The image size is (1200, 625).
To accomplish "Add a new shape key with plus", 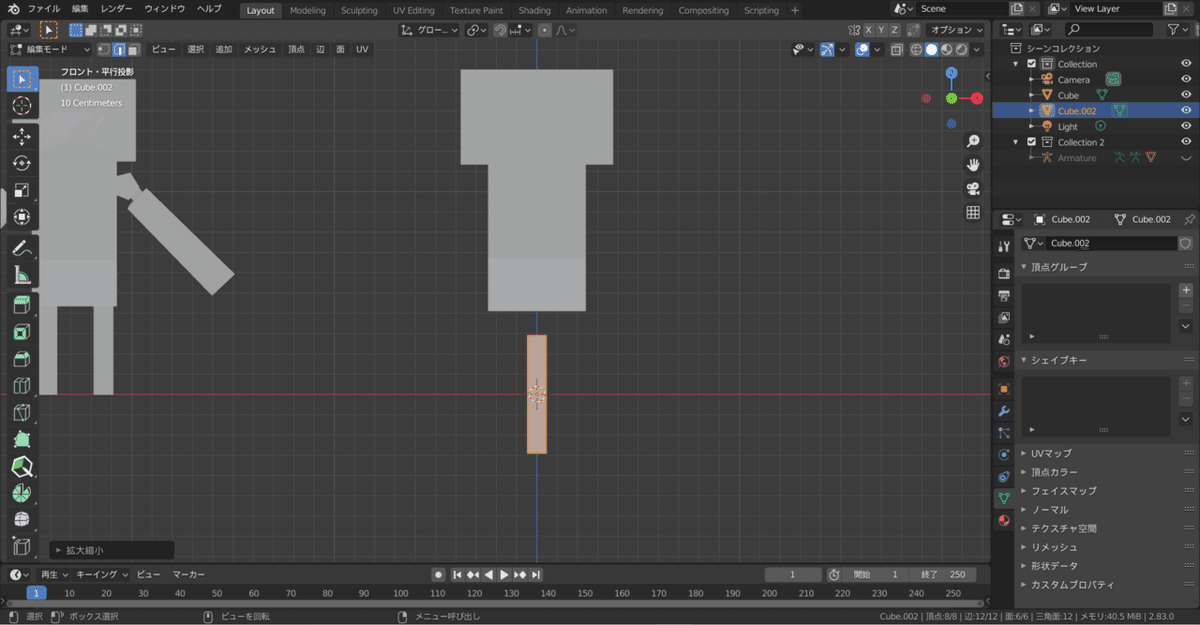I will (1186, 383).
